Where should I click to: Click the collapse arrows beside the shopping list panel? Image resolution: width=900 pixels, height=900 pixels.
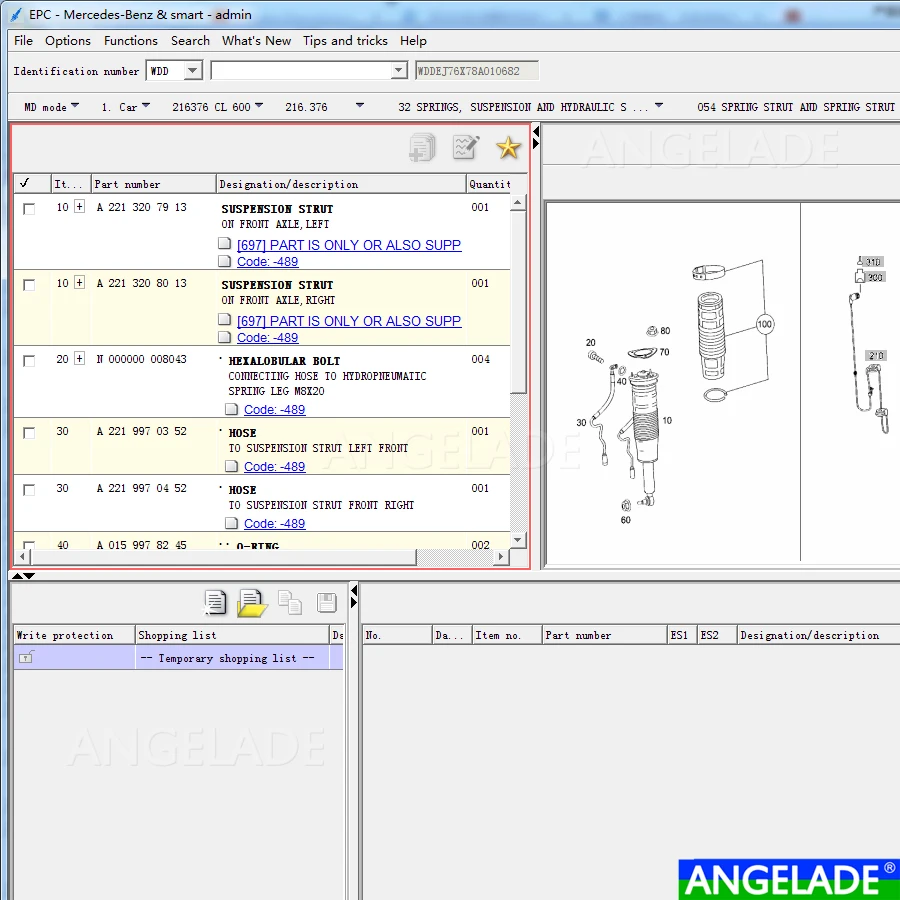tap(354, 596)
